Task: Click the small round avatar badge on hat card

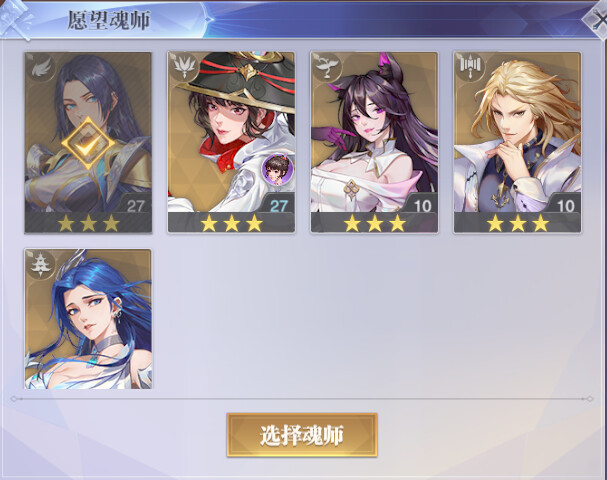Action: (x=278, y=169)
